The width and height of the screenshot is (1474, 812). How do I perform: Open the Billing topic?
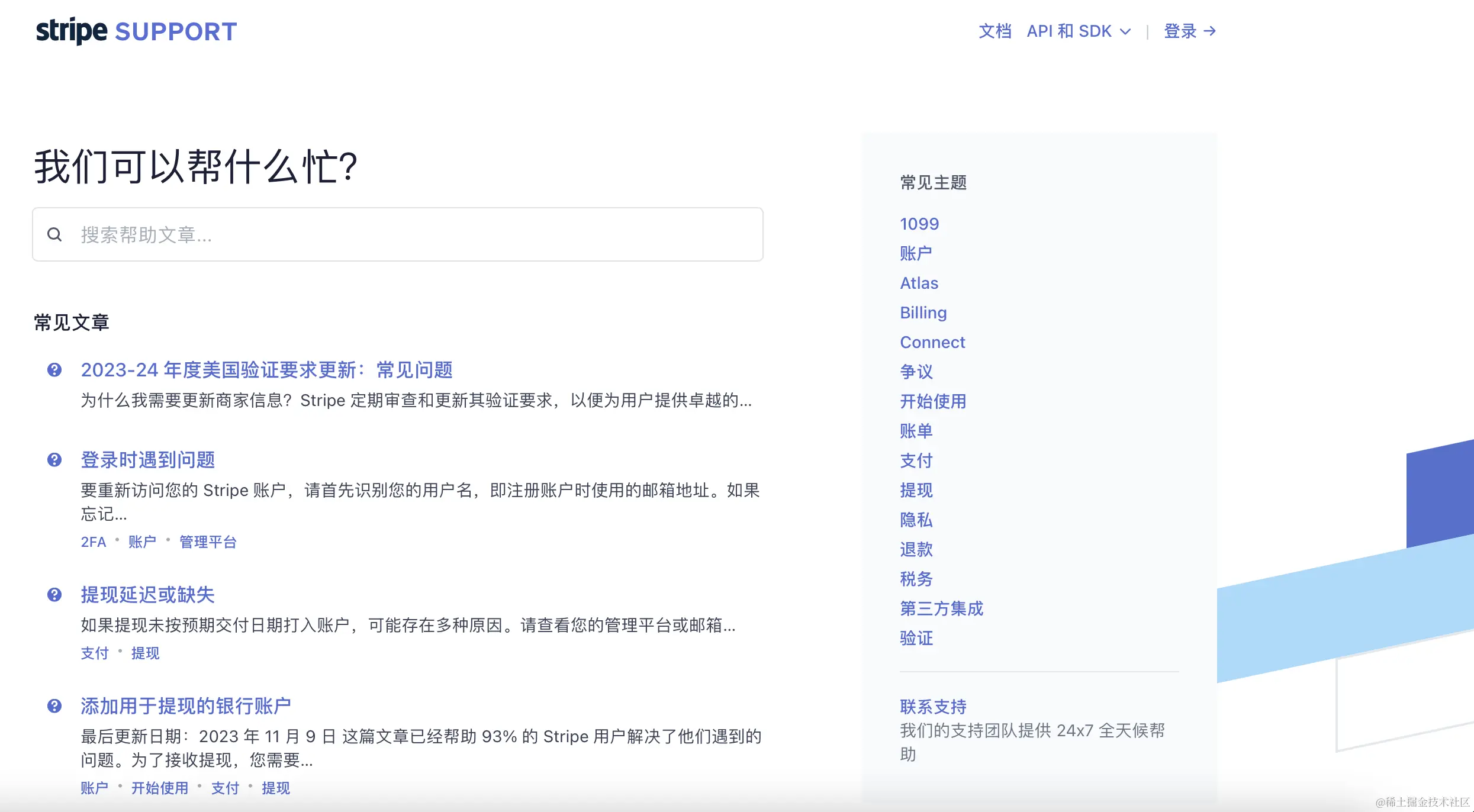923,312
